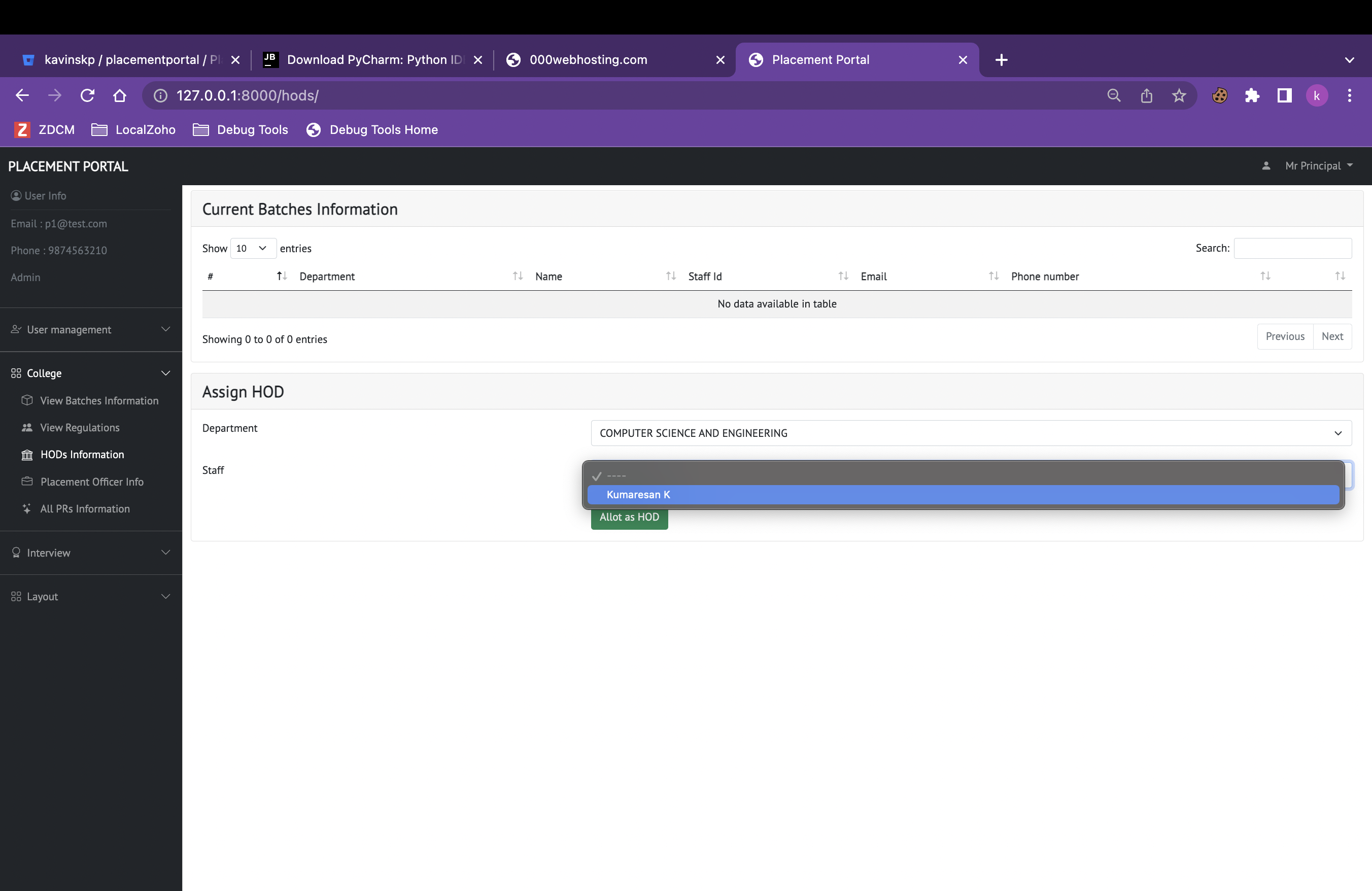Switch to kavinskp placementportal tab

(130, 60)
